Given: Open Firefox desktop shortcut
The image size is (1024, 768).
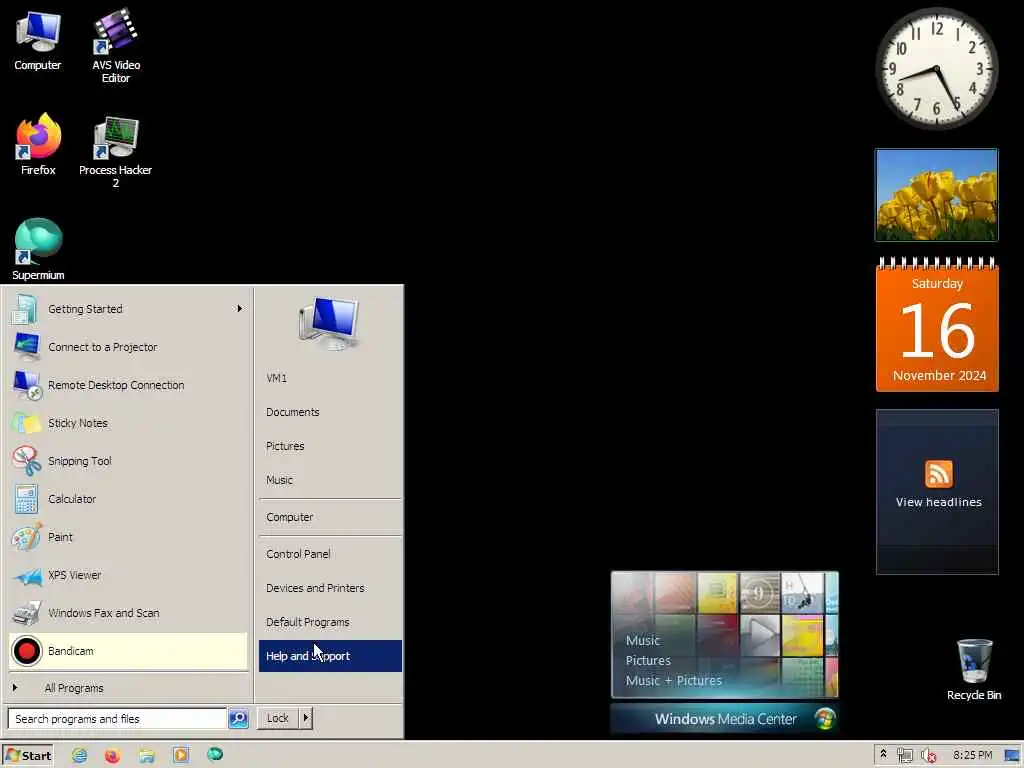Looking at the screenshot, I should 38,145.
